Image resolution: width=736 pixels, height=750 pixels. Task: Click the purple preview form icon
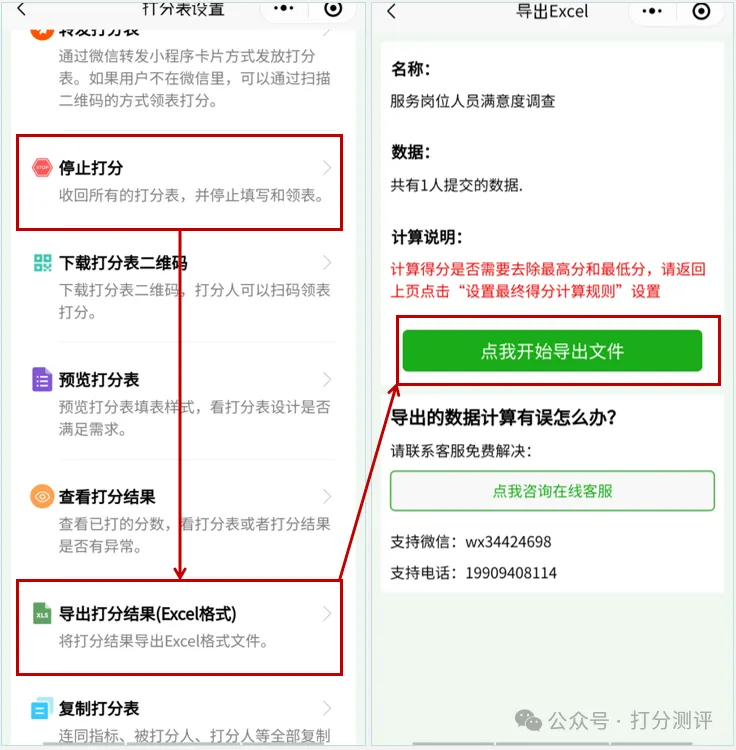[x=42, y=379]
